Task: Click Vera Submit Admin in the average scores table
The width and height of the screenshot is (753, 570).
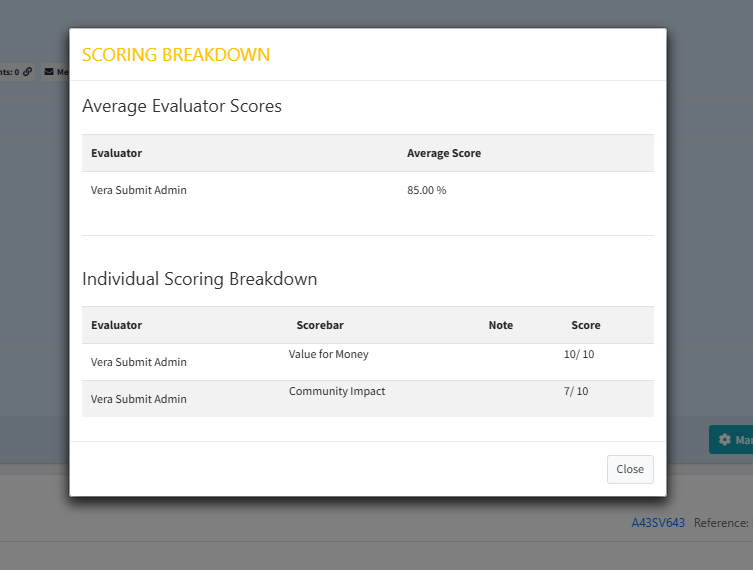Action: pos(138,190)
